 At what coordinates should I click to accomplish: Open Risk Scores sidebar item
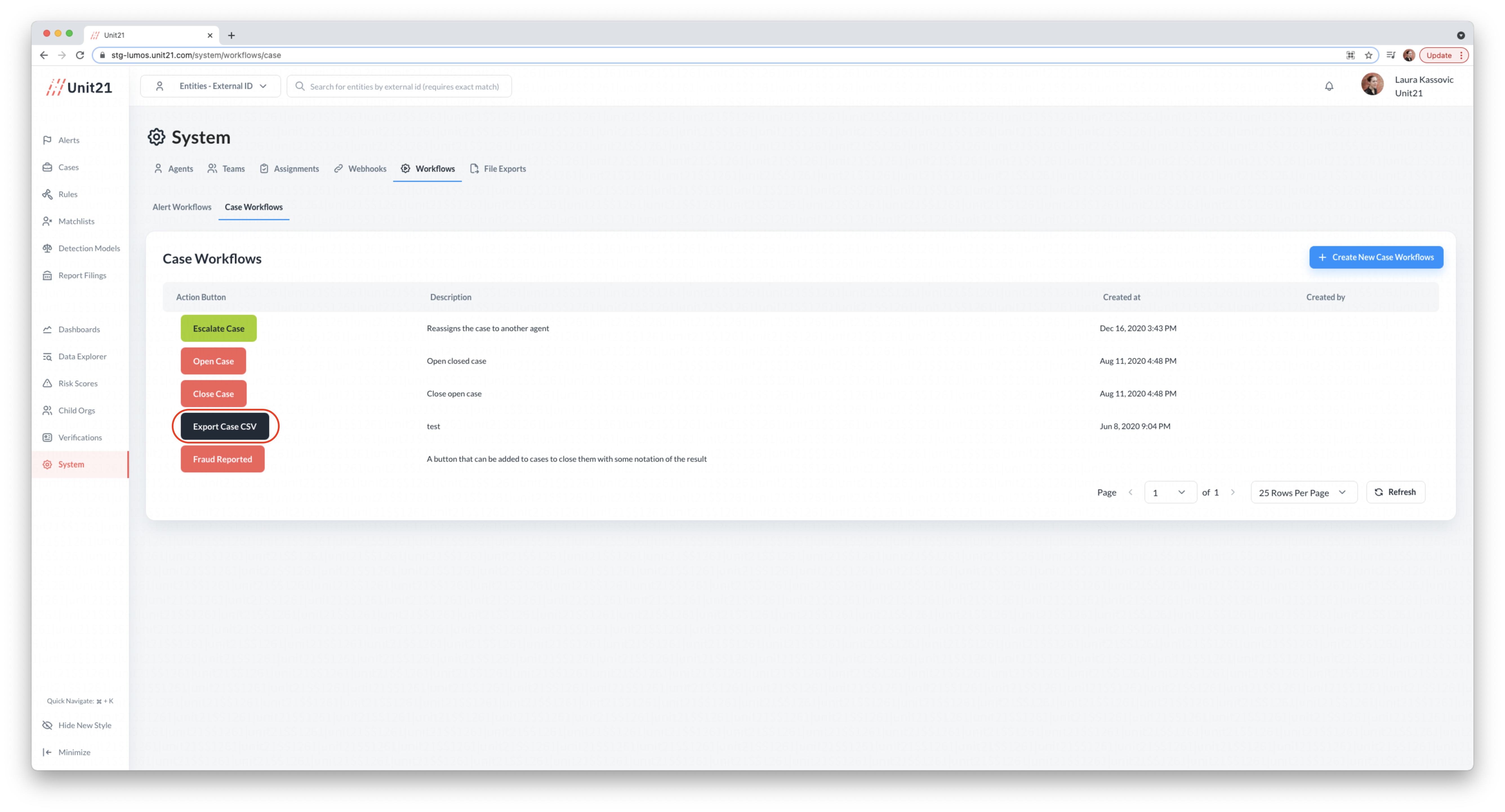[x=78, y=383]
